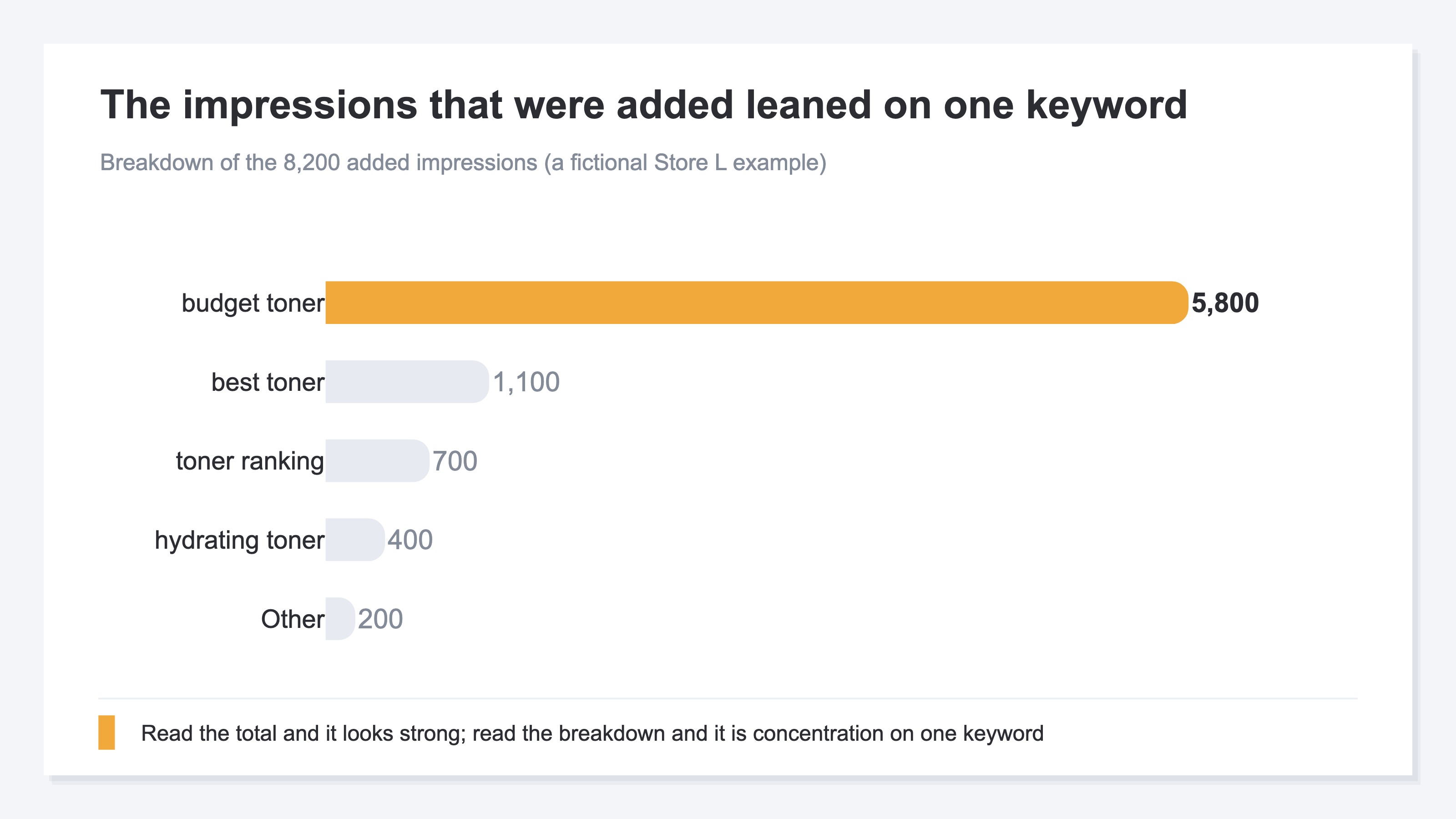Click the 1,100 value label
This screenshot has height=819, width=1456.
point(526,382)
